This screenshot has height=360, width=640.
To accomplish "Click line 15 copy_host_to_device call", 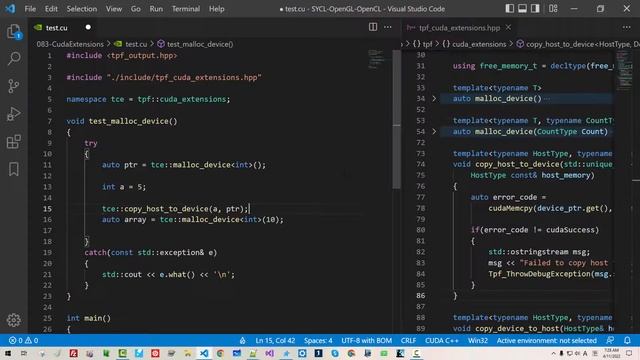I will pyautogui.click(x=175, y=209).
